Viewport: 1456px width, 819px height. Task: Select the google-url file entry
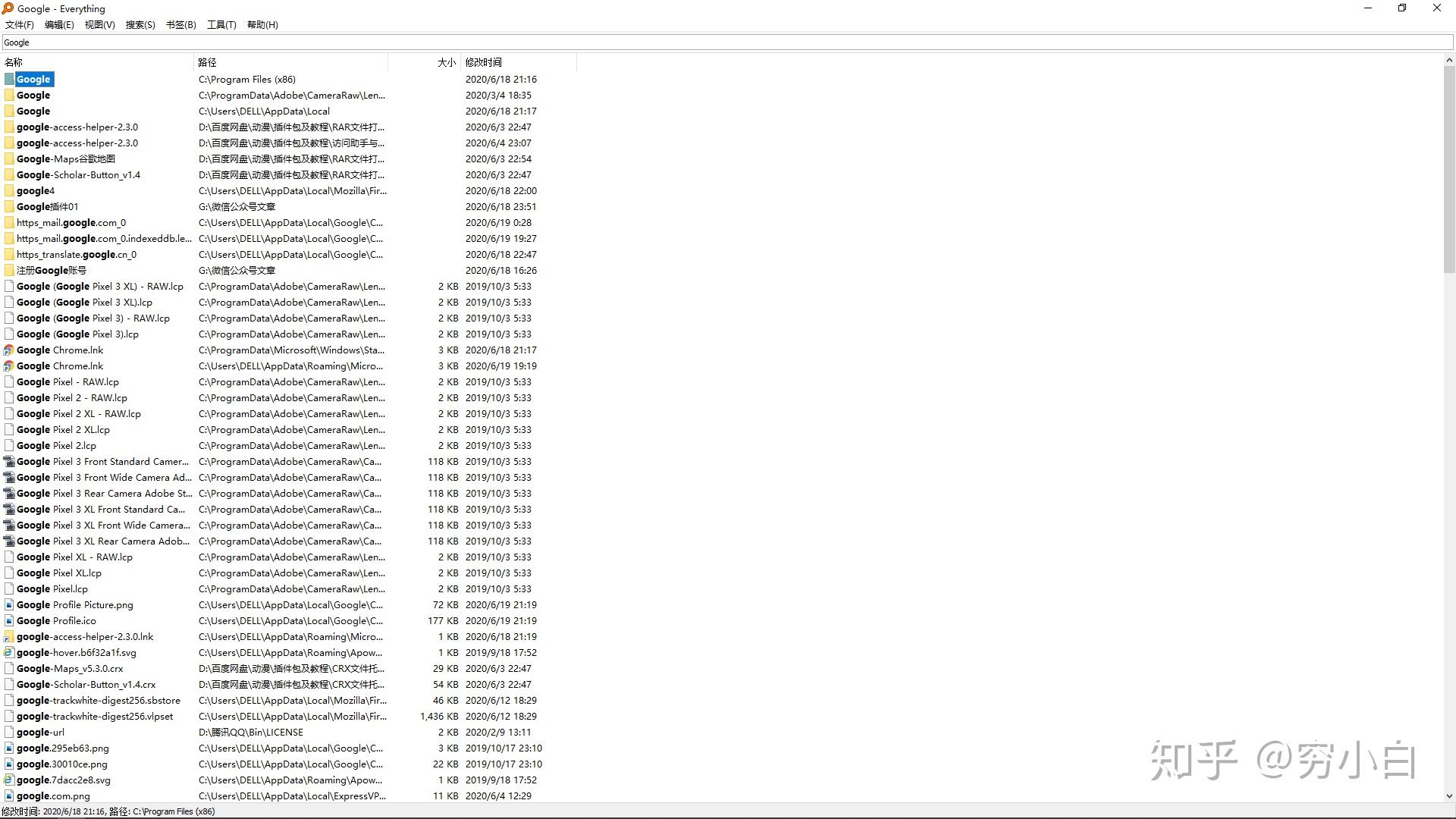point(40,733)
